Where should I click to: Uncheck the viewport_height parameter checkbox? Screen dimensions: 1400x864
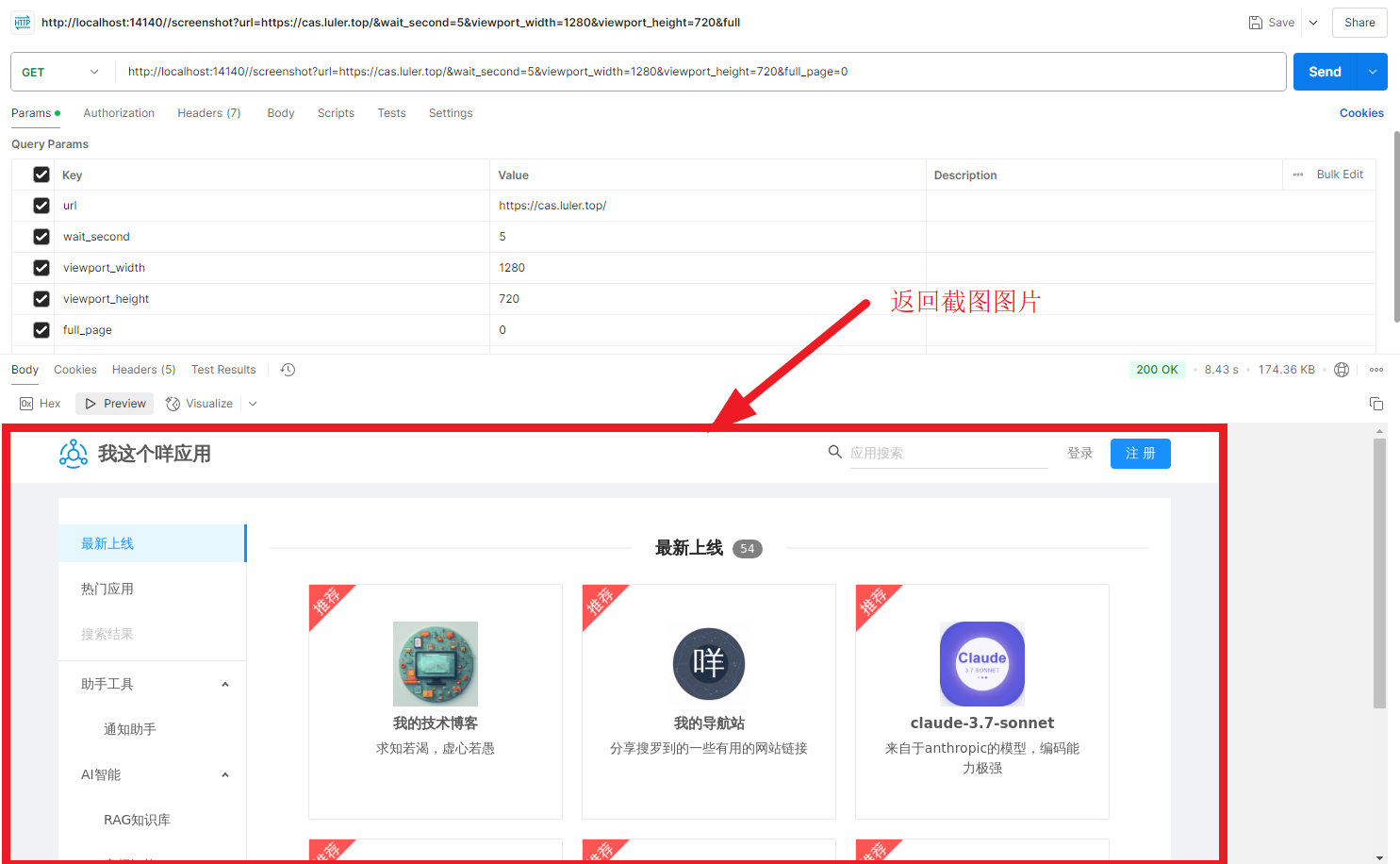point(41,299)
